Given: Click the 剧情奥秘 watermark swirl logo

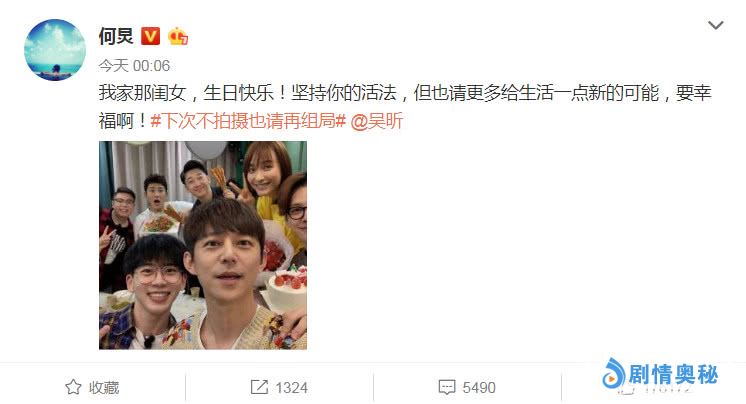Looking at the screenshot, I should tap(613, 374).
